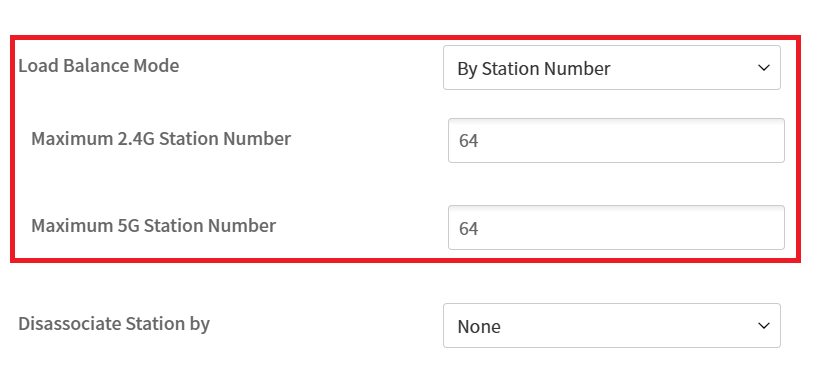Image resolution: width=832 pixels, height=377 pixels.
Task: Click the Load Balance Mode label
Action: tap(99, 66)
